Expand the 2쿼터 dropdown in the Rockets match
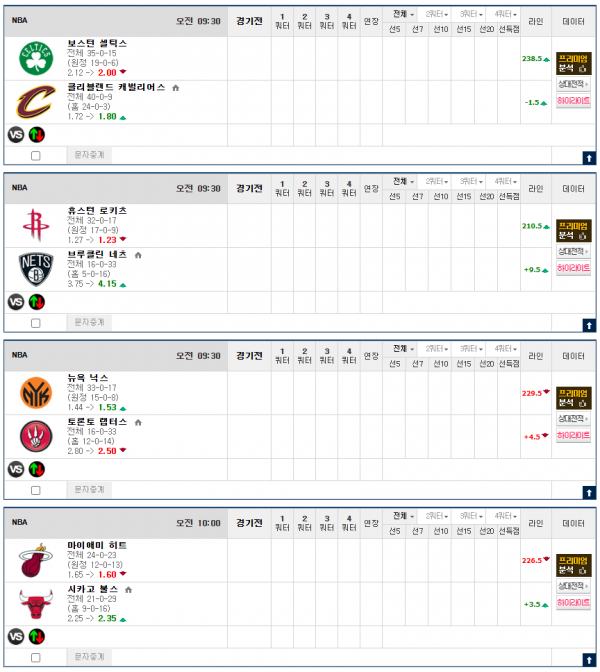This screenshot has width=600, height=672. (437, 182)
